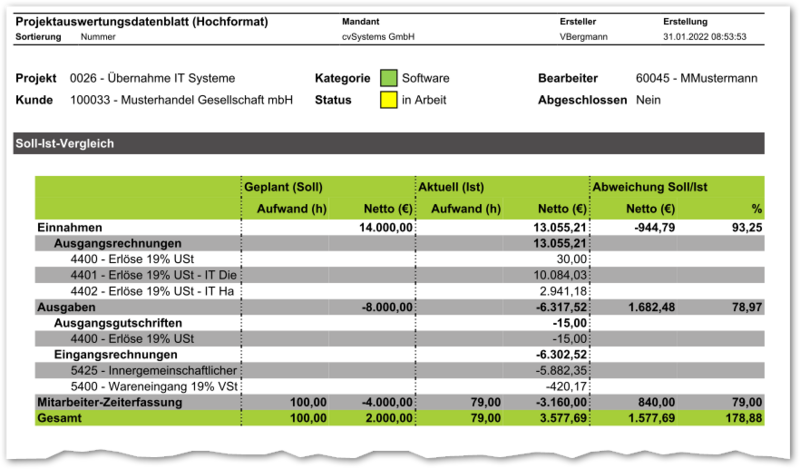Click Ausgaben actual value -6.317,52
This screenshot has height=469, width=800.
tap(562, 307)
